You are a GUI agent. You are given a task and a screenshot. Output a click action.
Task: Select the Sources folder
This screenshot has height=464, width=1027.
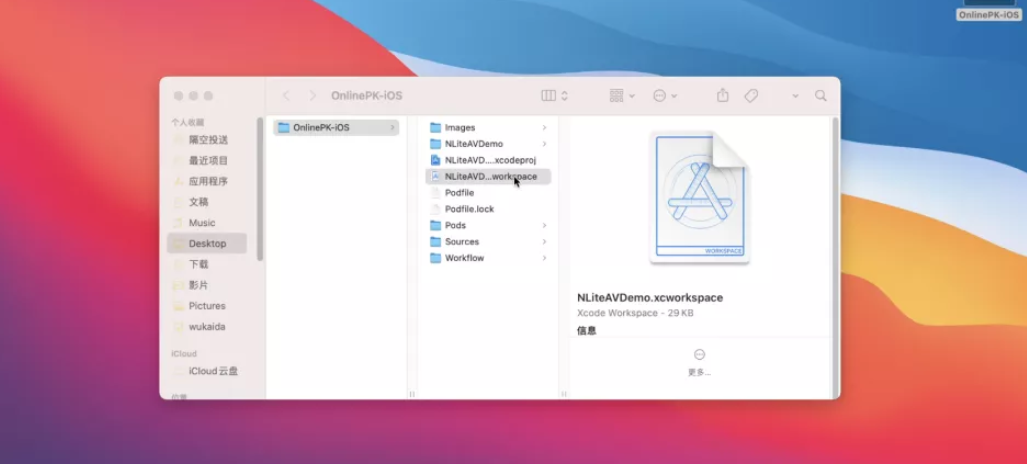[x=488, y=242]
